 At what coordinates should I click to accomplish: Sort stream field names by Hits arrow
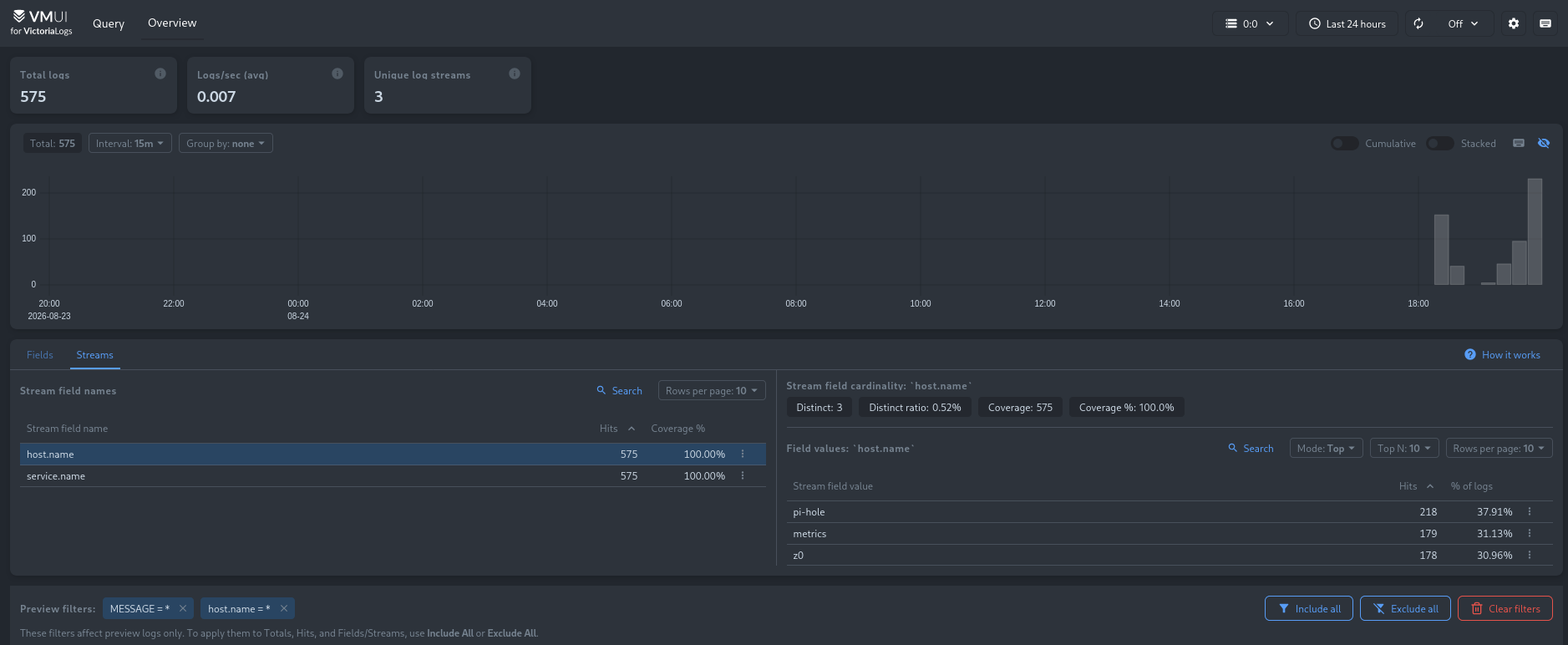click(632, 429)
